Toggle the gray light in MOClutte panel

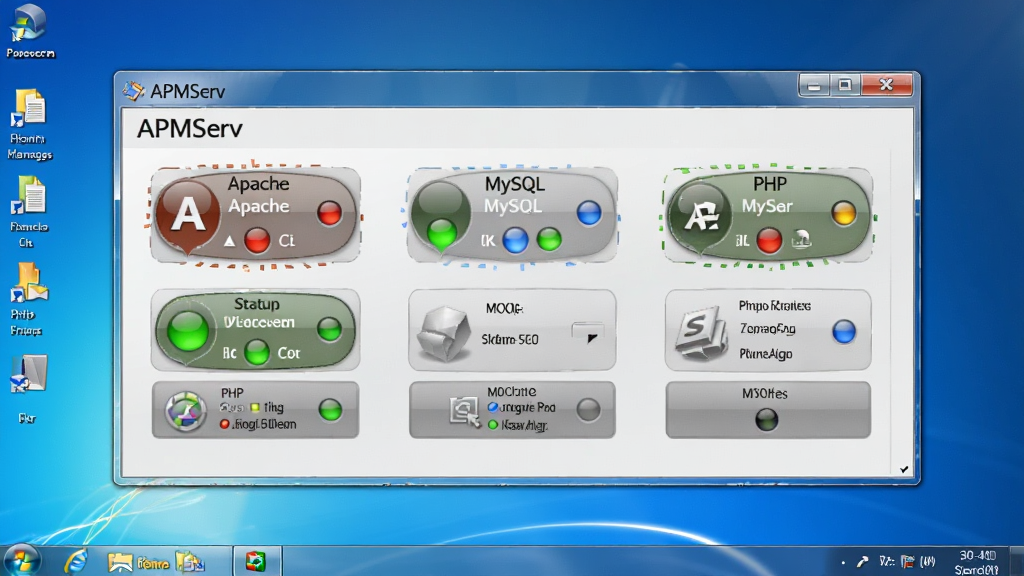coord(588,410)
